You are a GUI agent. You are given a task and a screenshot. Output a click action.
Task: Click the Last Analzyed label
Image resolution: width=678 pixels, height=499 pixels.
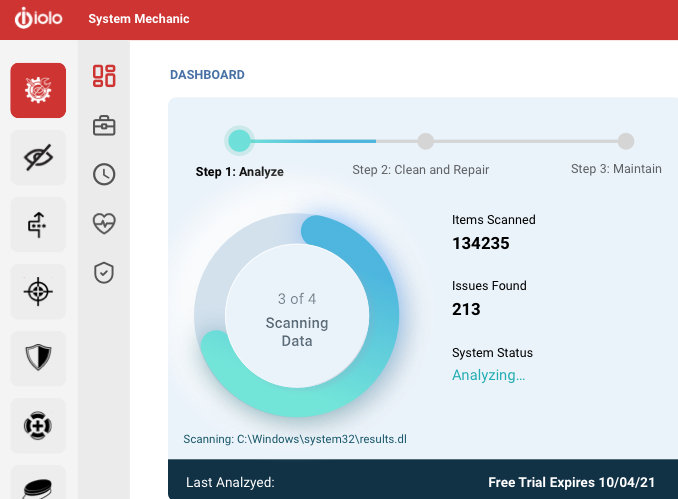pos(230,483)
